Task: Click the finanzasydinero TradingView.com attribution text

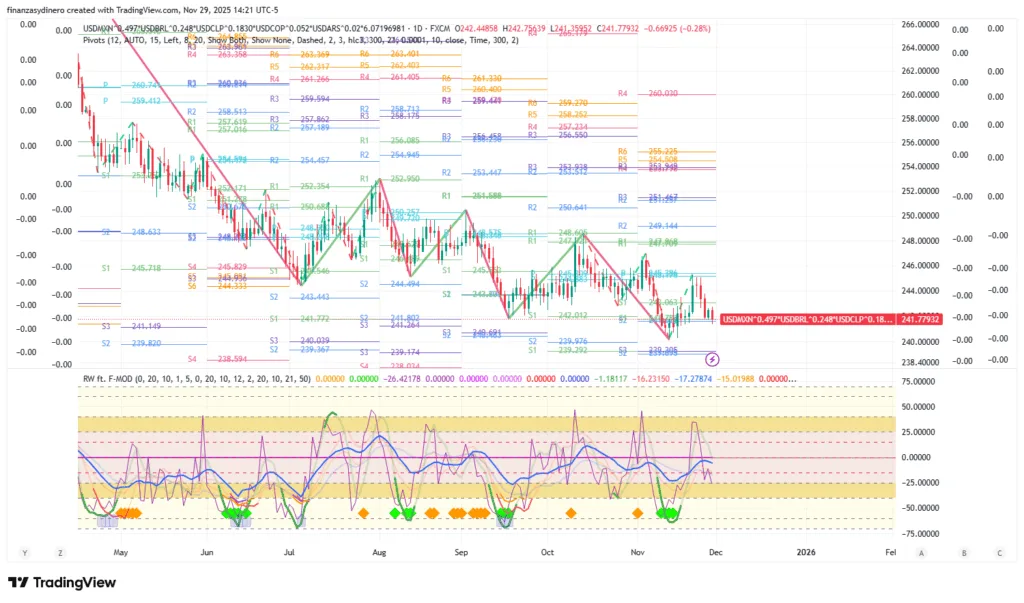Action: click(130, 9)
